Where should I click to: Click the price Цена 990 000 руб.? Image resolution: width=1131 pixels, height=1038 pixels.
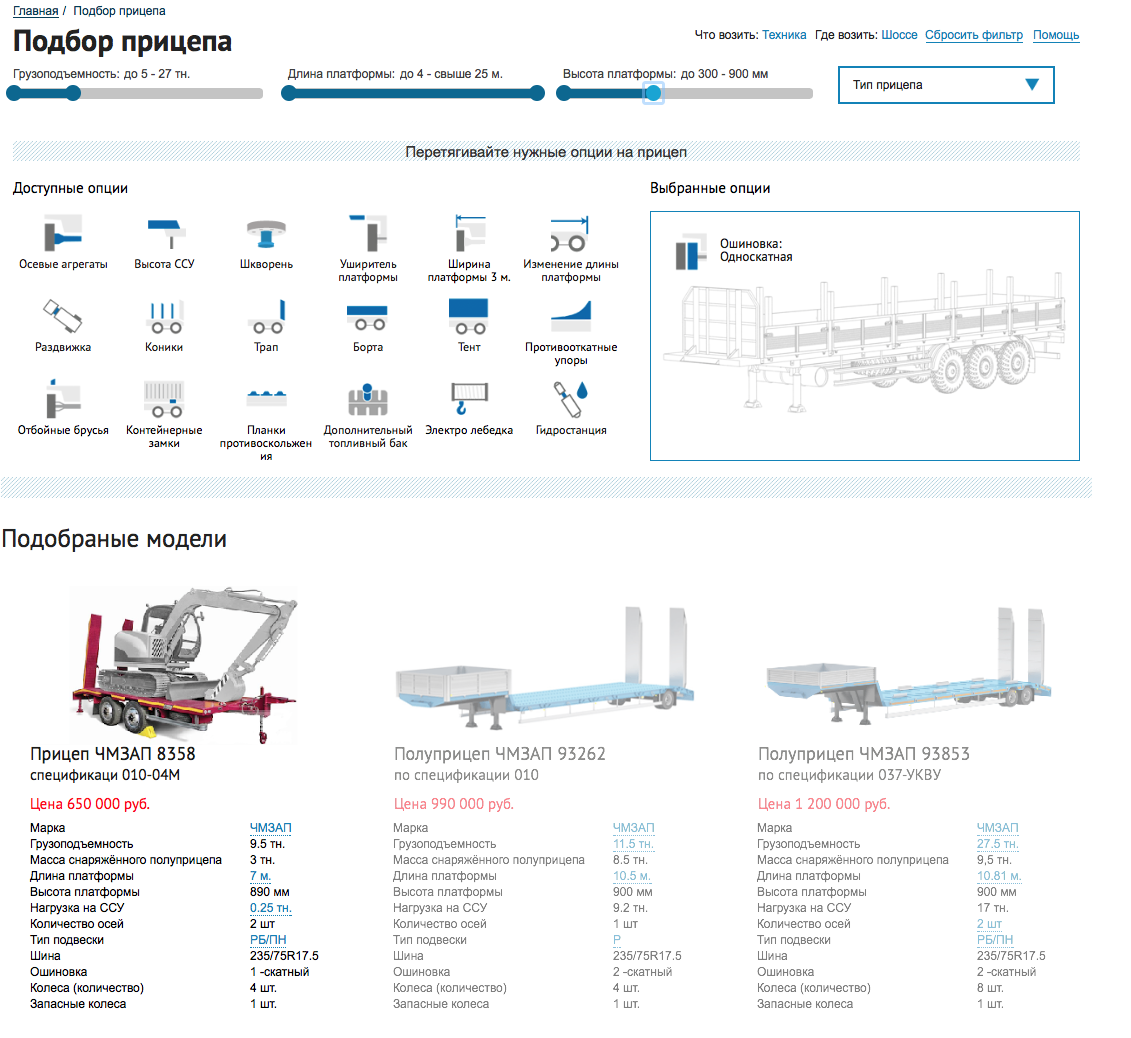coord(454,804)
